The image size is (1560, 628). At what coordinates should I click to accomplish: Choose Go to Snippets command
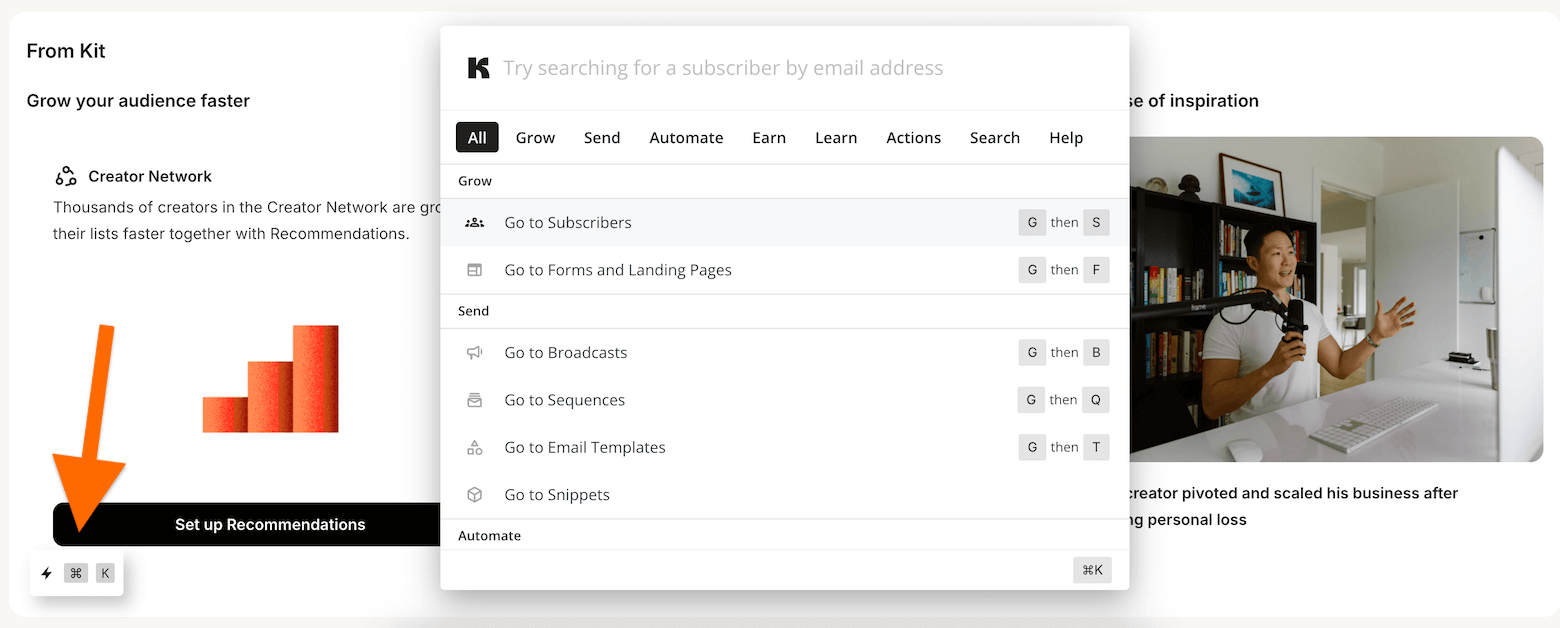(x=785, y=495)
